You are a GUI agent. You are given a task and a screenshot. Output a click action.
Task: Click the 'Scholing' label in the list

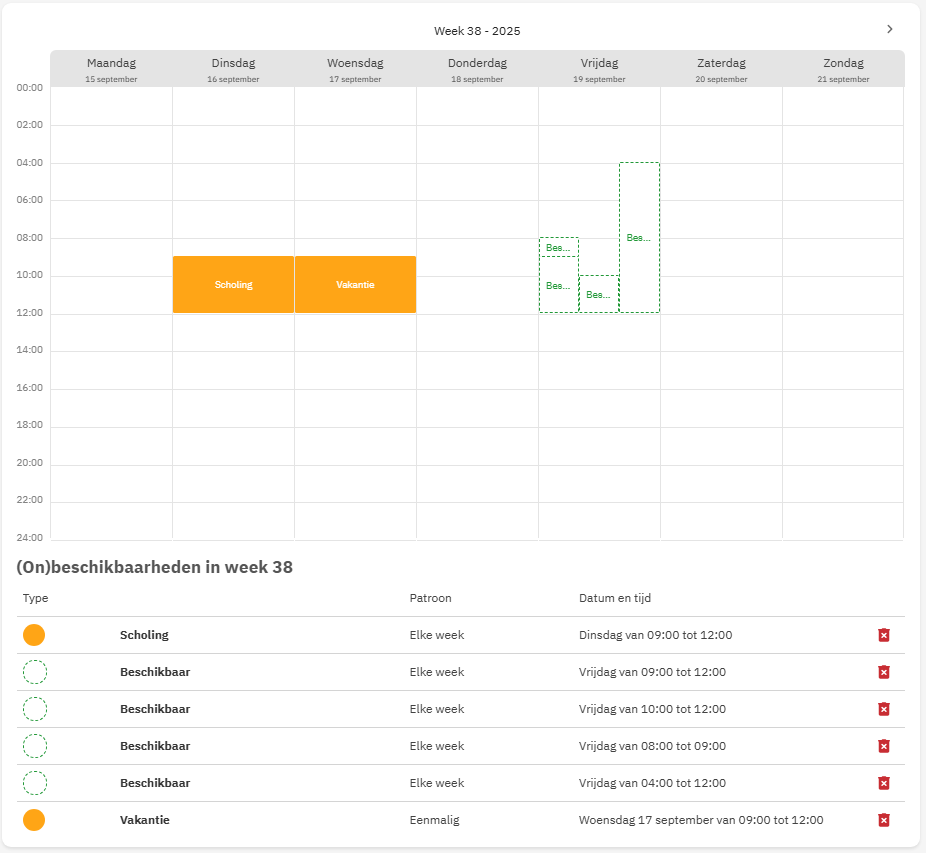[144, 635]
